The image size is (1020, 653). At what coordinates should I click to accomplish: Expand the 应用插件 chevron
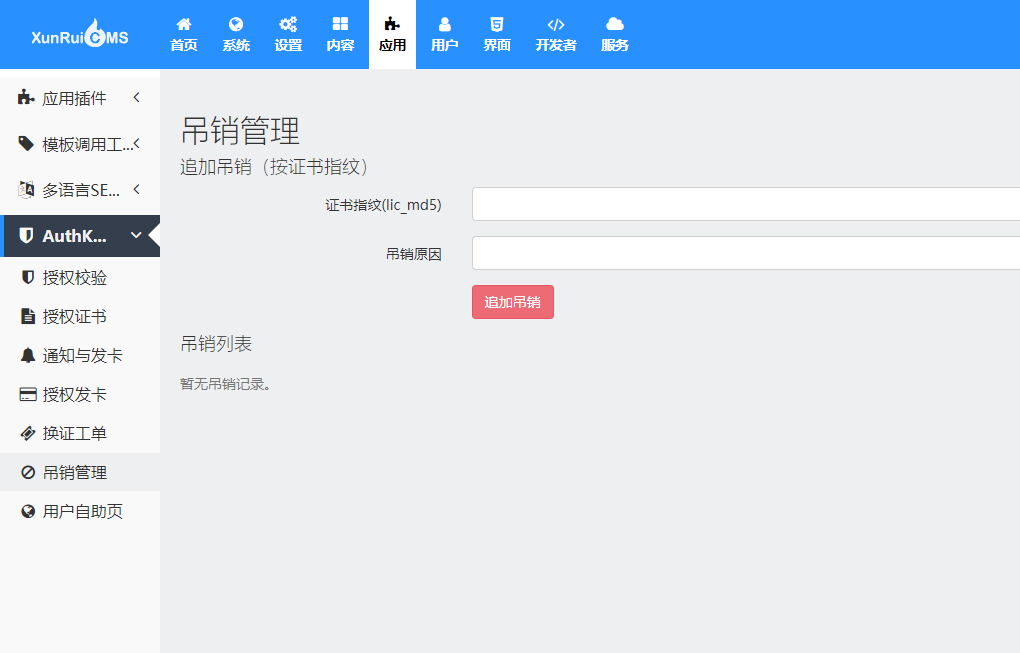click(x=137, y=98)
